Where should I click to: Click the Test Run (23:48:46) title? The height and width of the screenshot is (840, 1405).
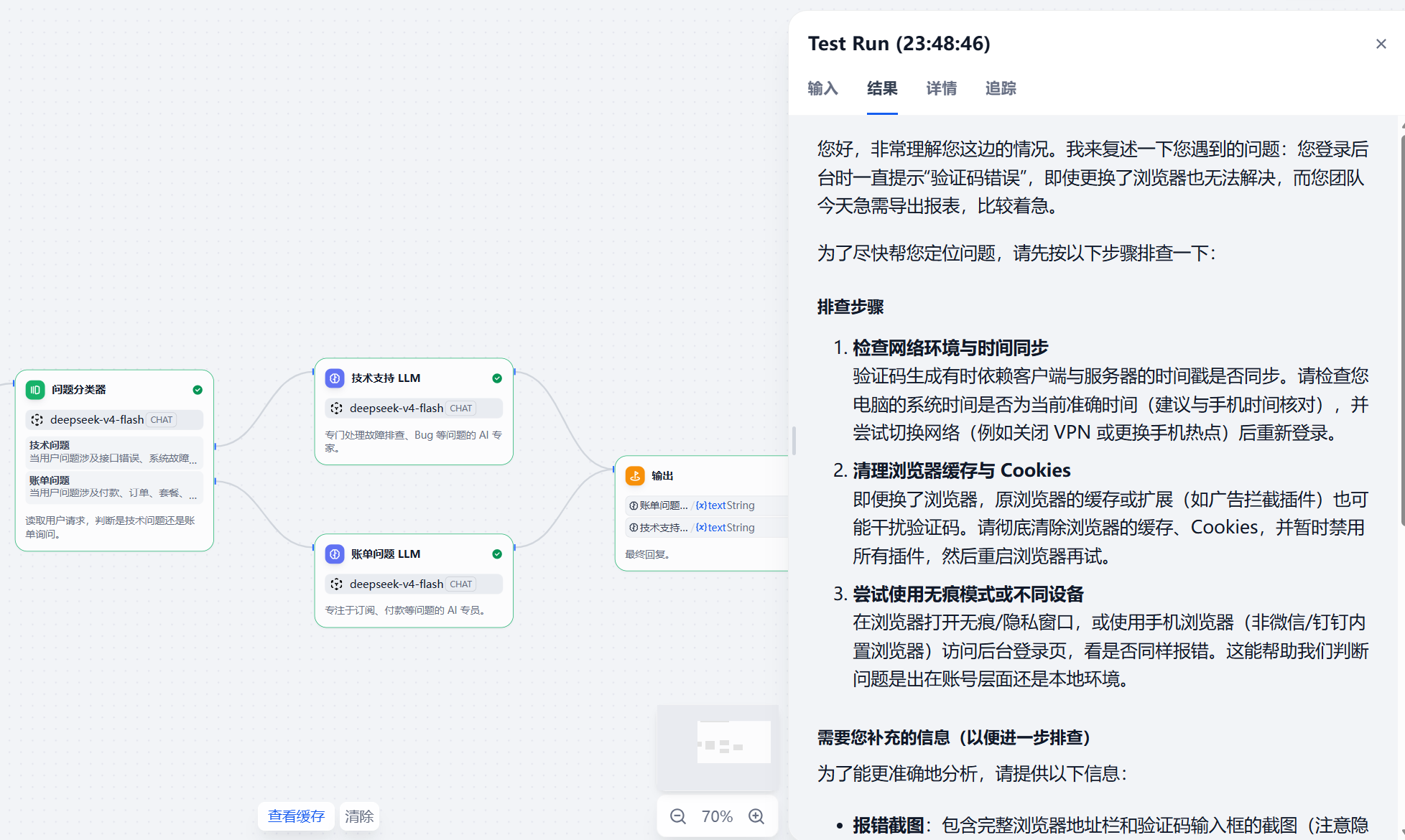(x=899, y=44)
